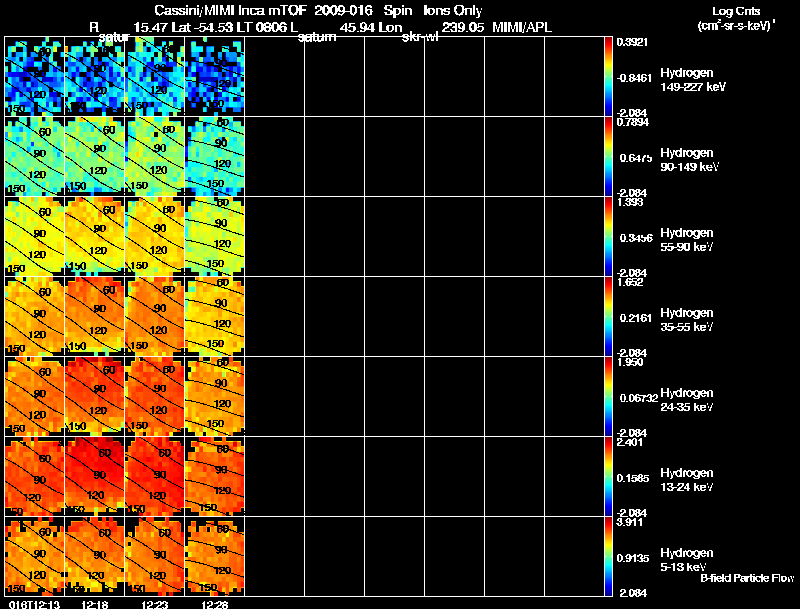This screenshot has height=609, width=800.
Task: Click the color bar for Hydrogen 13-24 keV
Action: click(x=608, y=477)
